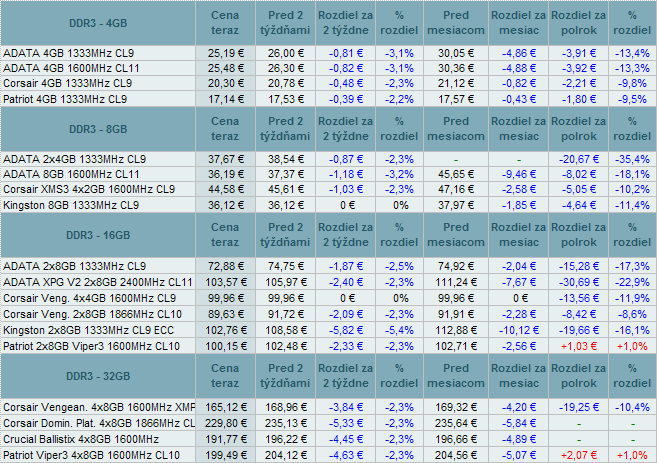Image resolution: width=657 pixels, height=463 pixels.
Task: Click the current price 72,88 € cell
Action: point(226,266)
